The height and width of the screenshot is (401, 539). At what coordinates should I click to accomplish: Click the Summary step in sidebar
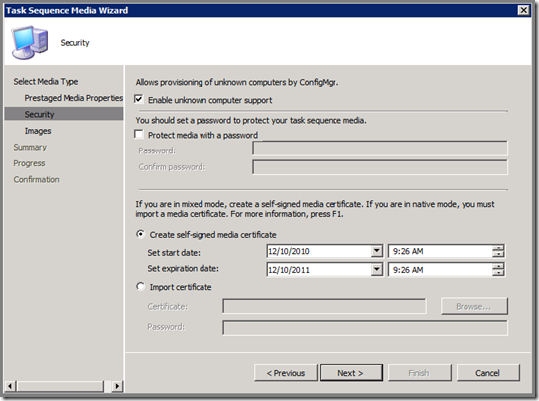pyautogui.click(x=30, y=147)
